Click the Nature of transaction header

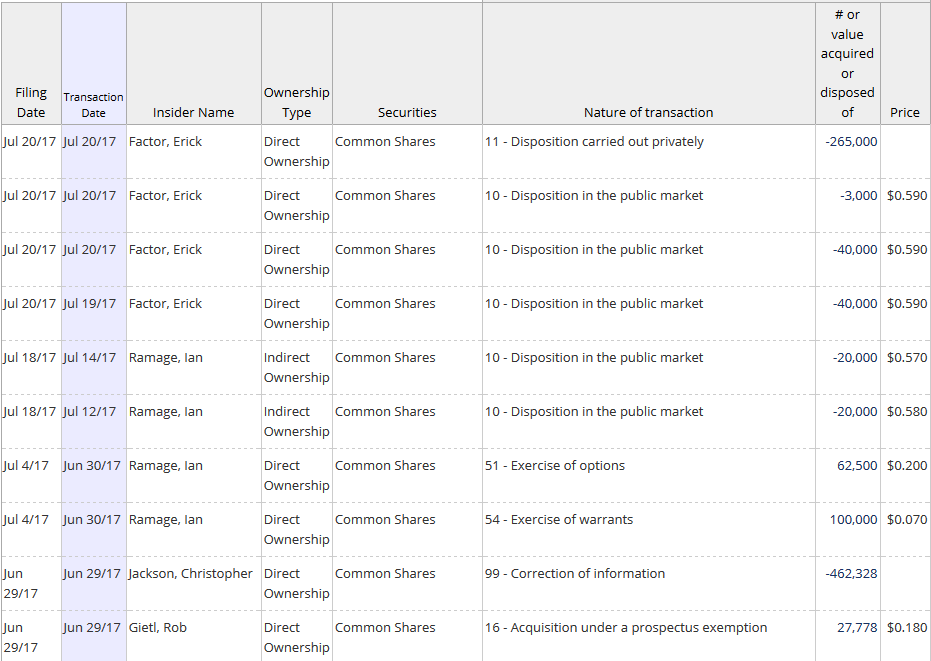[x=648, y=112]
